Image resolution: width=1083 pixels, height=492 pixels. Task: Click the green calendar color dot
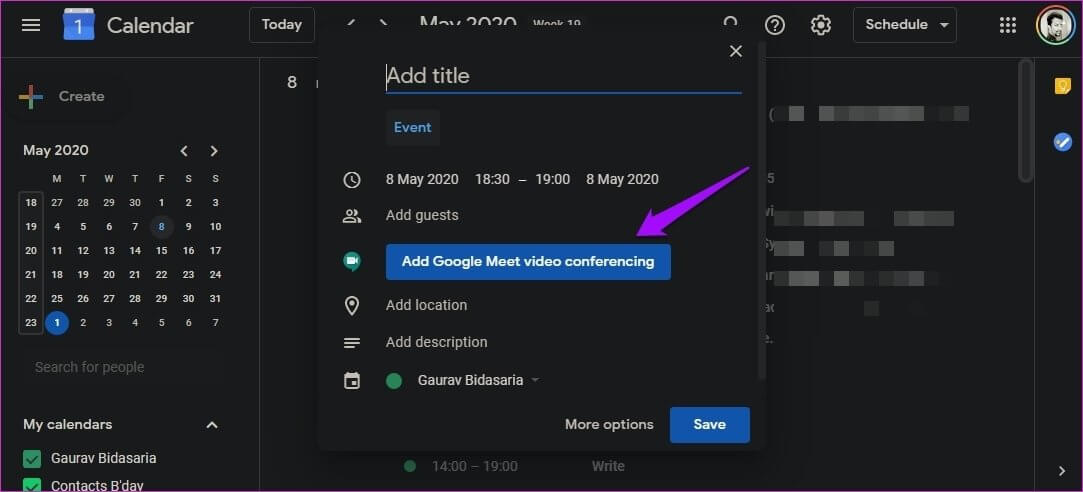click(x=394, y=381)
